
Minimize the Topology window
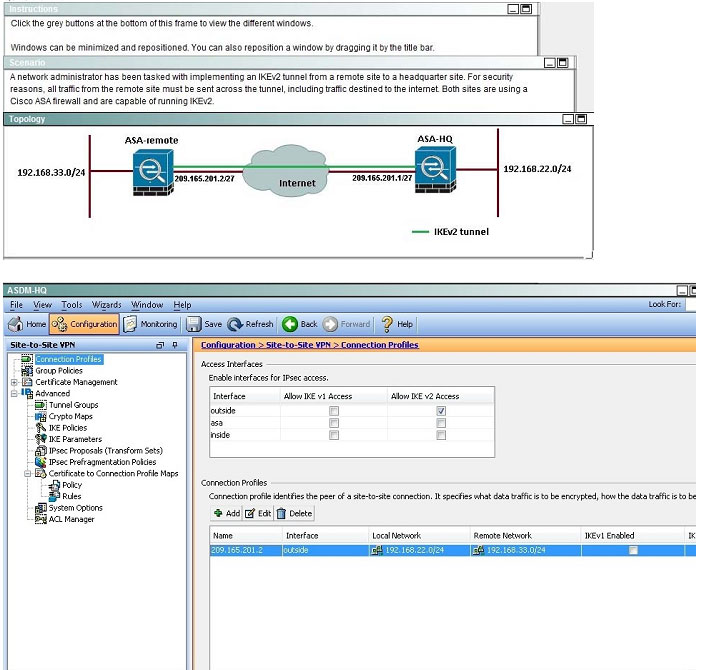click(x=568, y=119)
